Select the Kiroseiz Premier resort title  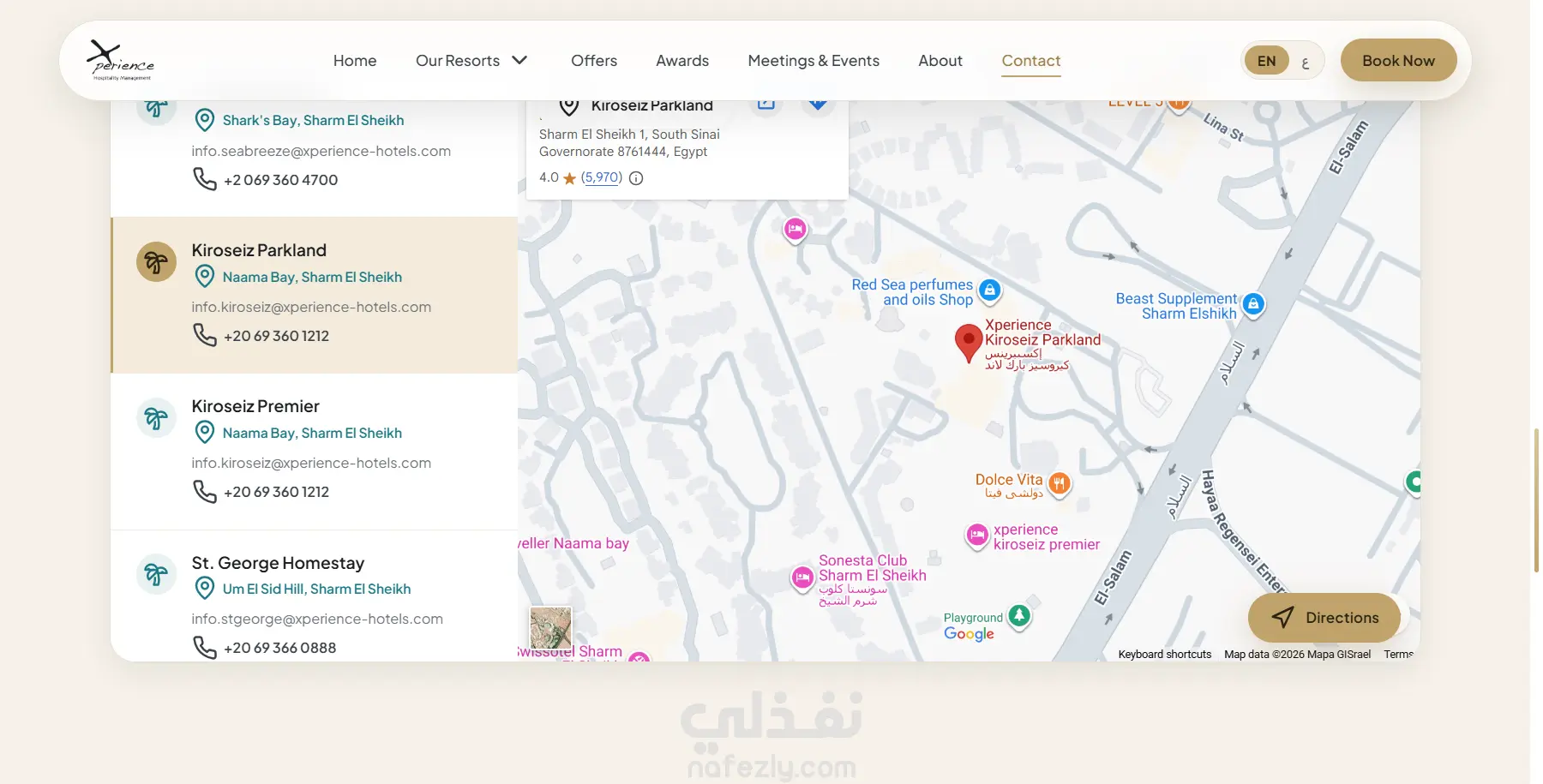pos(255,406)
